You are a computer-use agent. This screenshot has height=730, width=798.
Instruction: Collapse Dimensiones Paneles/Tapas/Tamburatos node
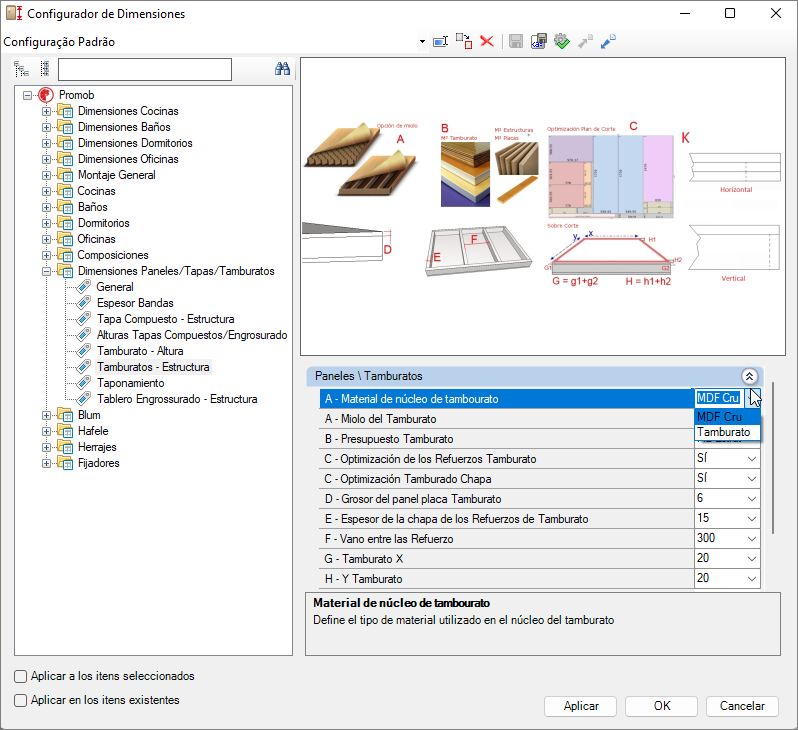(x=46, y=271)
